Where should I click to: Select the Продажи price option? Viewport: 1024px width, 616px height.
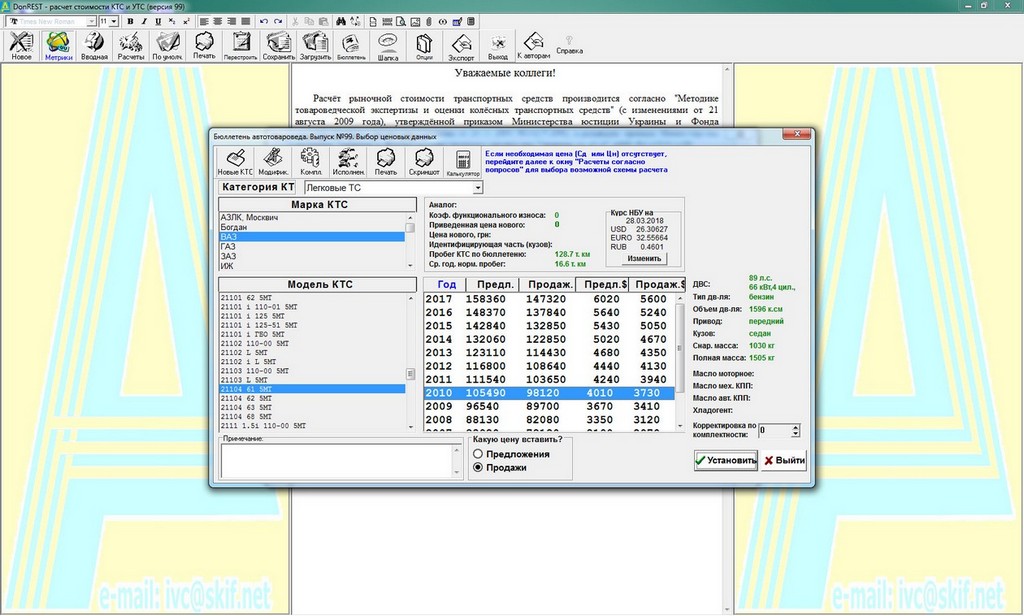point(478,467)
